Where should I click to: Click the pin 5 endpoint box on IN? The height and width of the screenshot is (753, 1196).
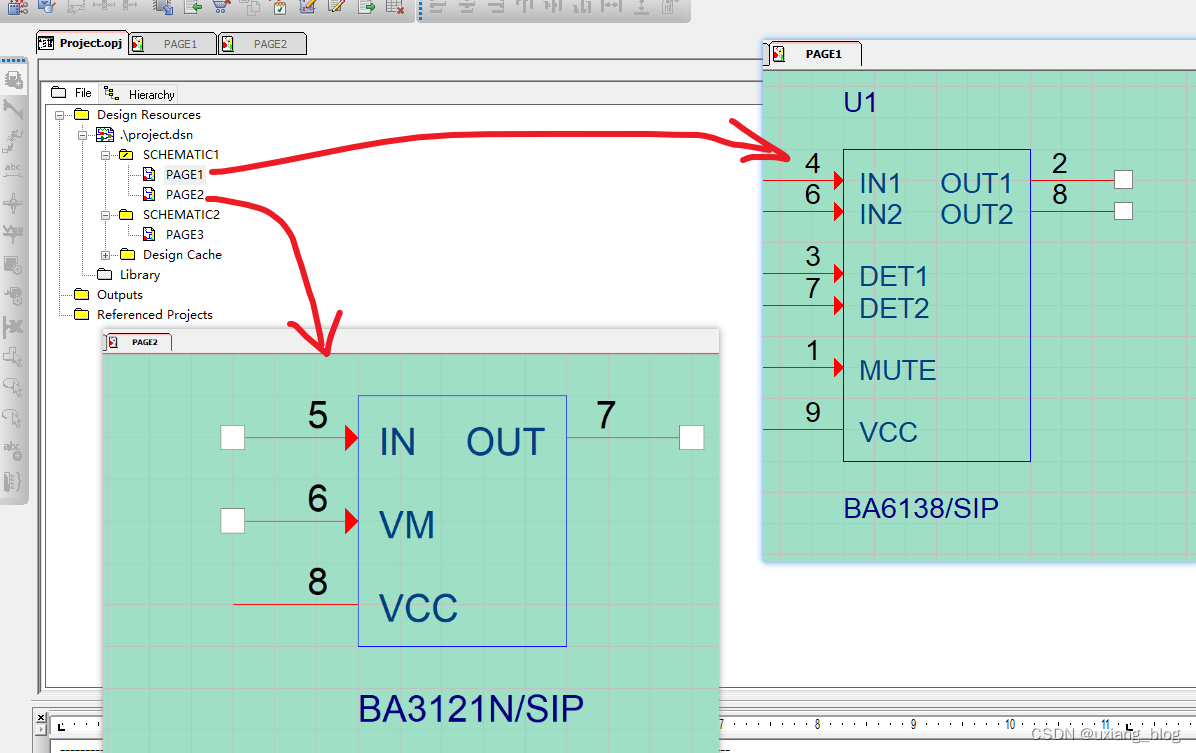point(233,438)
